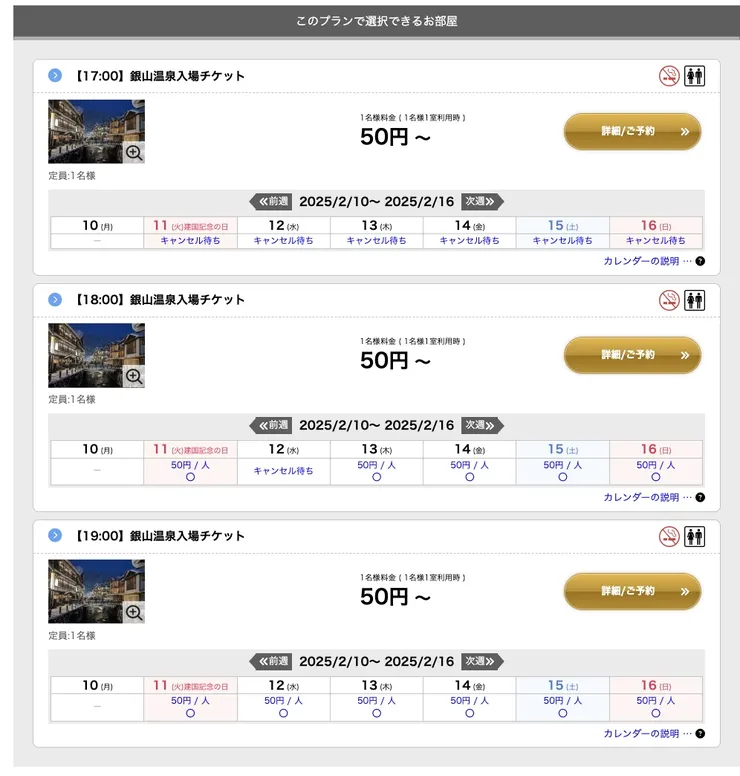Viewport: 740px width, 776px height.
Task: Go to previous week in the 17:00 calendar
Action: [x=271, y=201]
